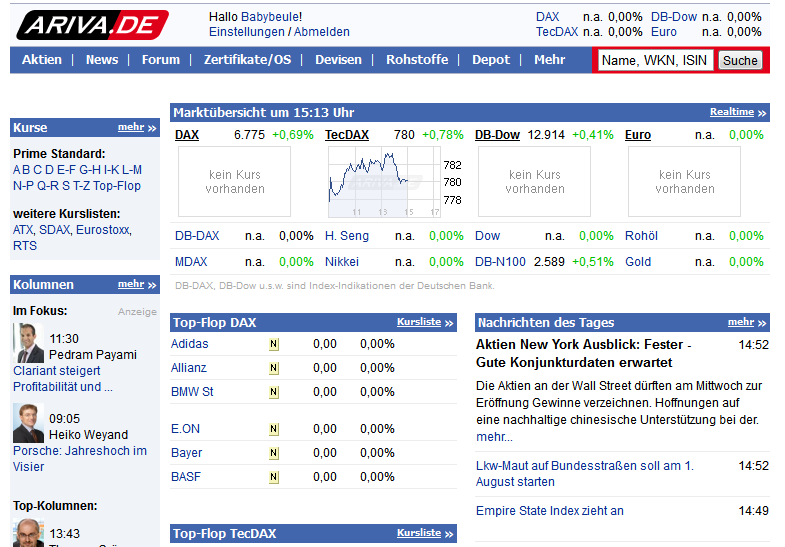Click the Euro heading in Marktübersicht
The width and height of the screenshot is (785, 547).
[x=637, y=135]
